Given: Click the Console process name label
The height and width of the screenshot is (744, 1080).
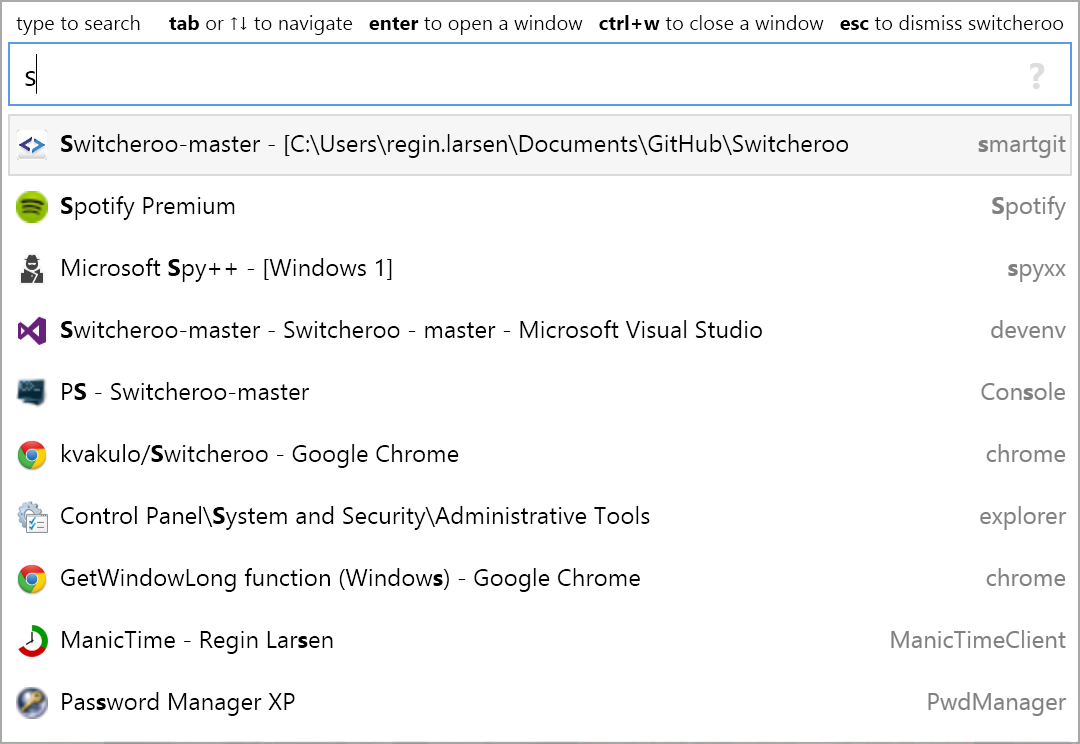Looking at the screenshot, I should click(x=1023, y=393).
